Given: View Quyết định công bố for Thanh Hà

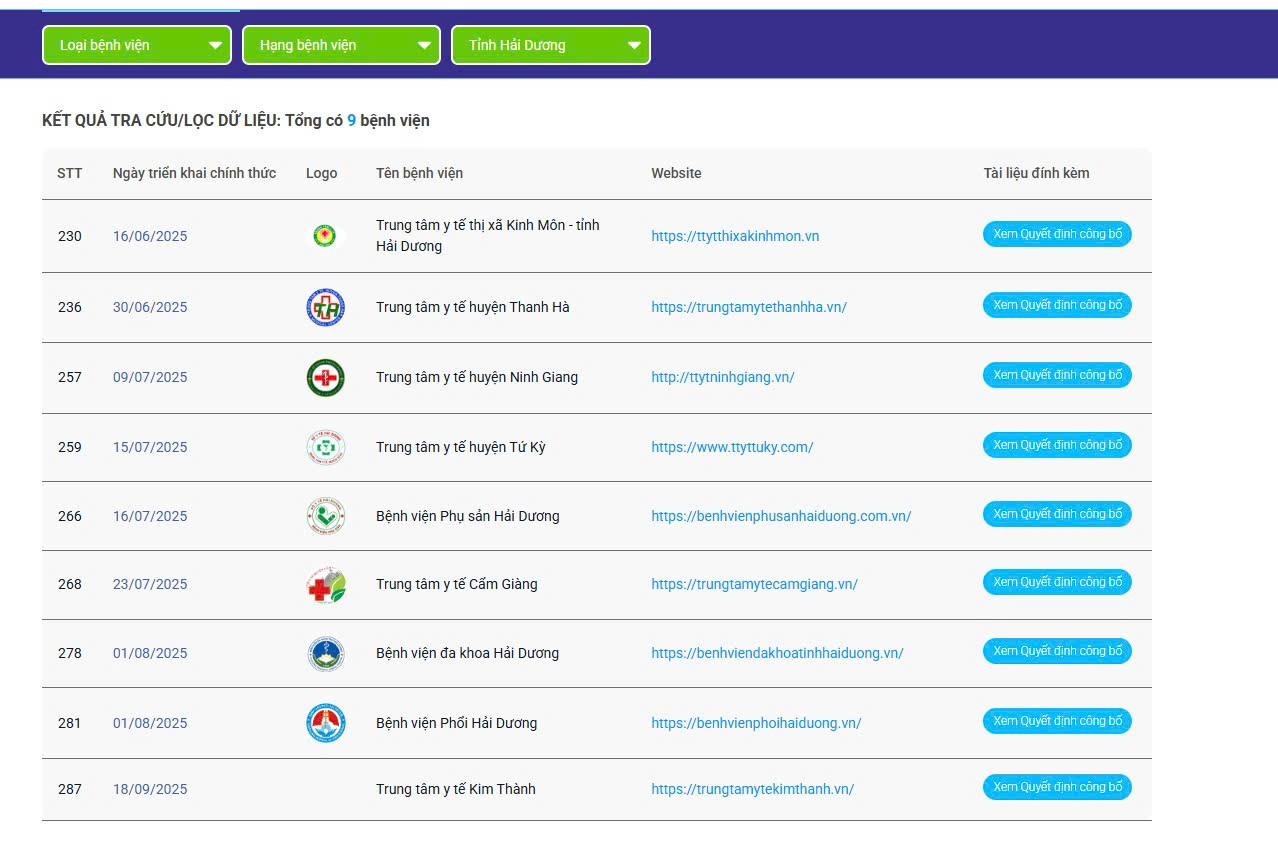Looking at the screenshot, I should pyautogui.click(x=1057, y=305).
